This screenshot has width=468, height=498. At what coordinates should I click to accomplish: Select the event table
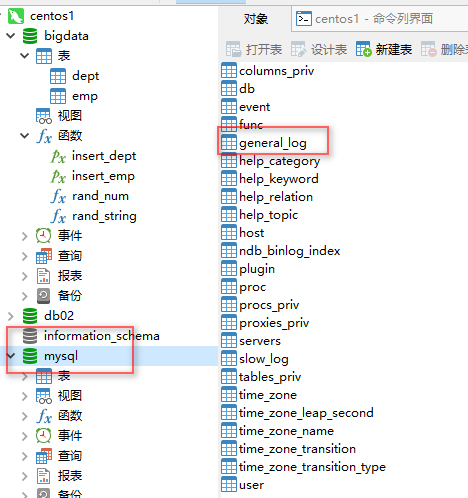click(246, 107)
